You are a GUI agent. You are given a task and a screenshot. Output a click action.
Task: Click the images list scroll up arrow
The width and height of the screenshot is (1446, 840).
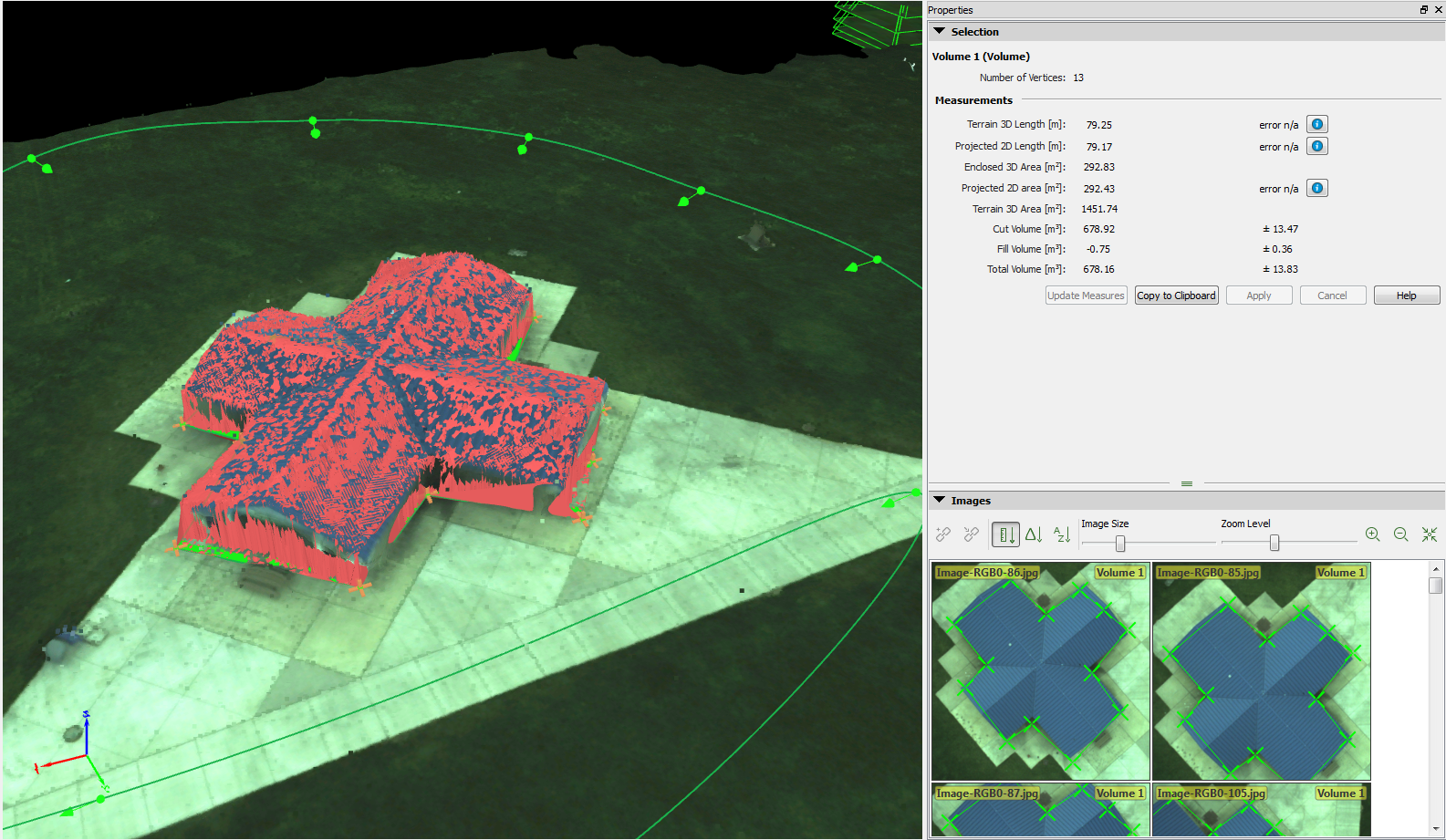point(1436,568)
